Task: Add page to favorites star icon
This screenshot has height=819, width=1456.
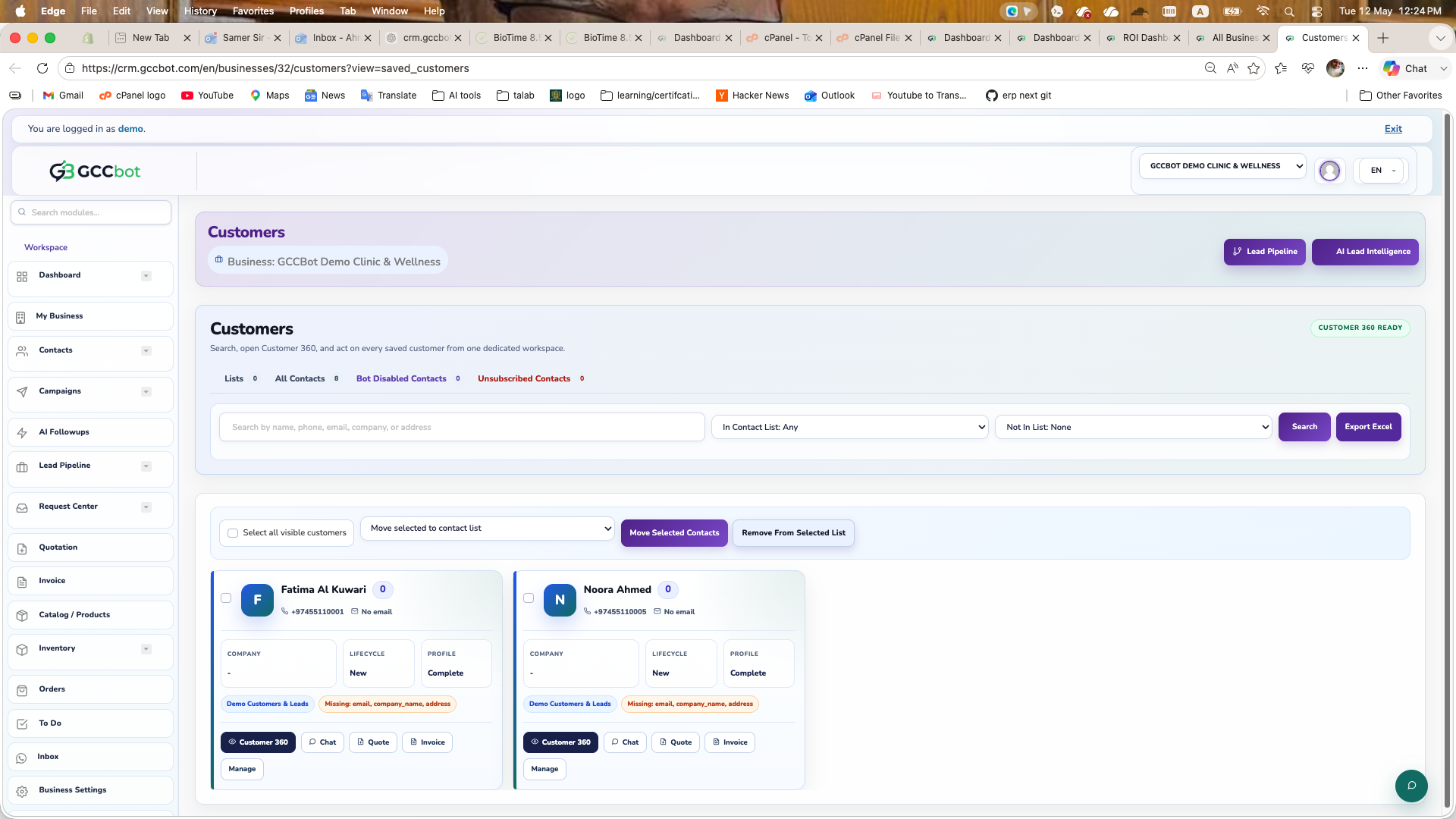Action: 1254,68
